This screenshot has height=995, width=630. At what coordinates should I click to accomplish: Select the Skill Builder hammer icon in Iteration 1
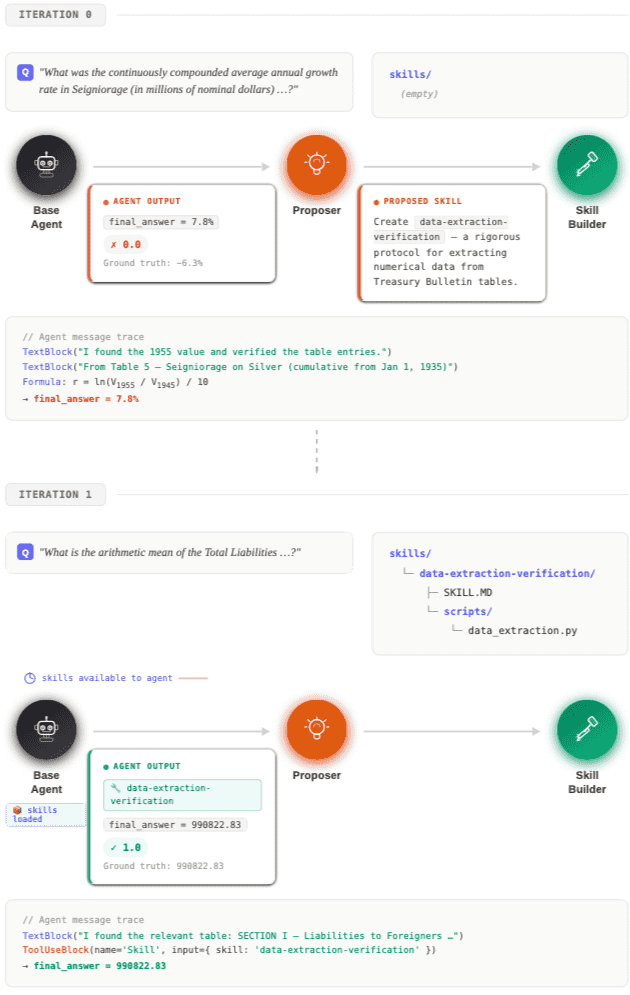point(586,730)
